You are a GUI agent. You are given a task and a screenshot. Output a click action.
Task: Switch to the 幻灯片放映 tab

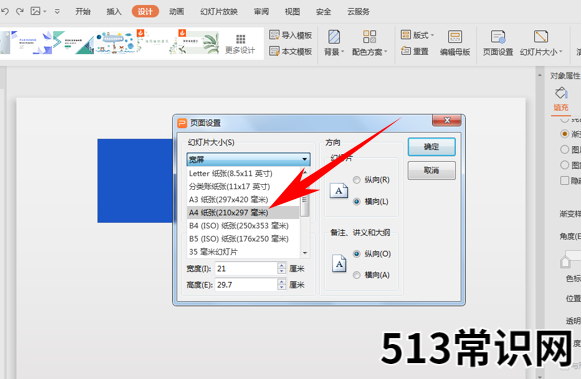(219, 12)
